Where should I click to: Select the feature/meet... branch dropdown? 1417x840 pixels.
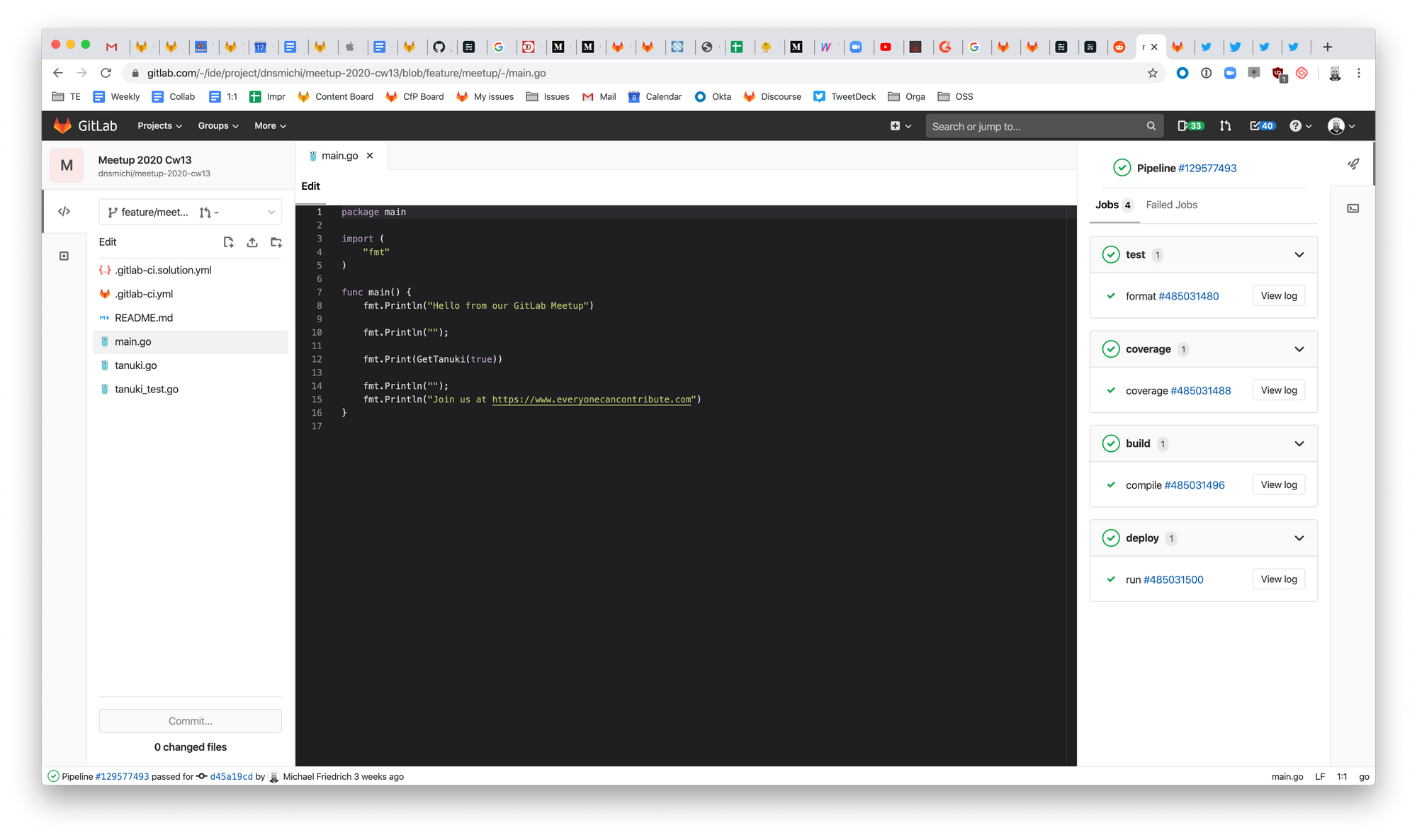[190, 212]
